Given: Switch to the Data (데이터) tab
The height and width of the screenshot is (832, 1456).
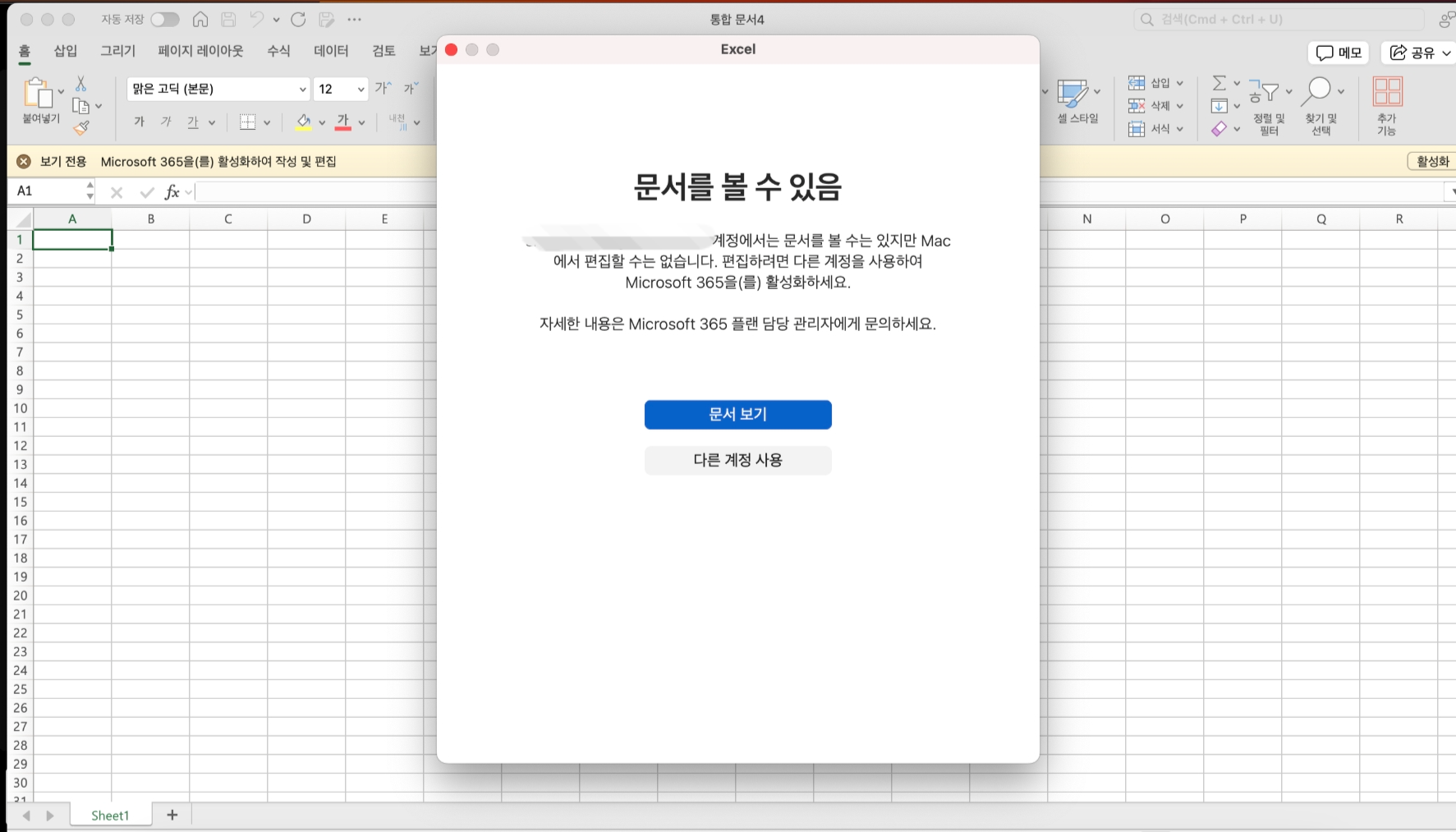Looking at the screenshot, I should click(x=331, y=51).
